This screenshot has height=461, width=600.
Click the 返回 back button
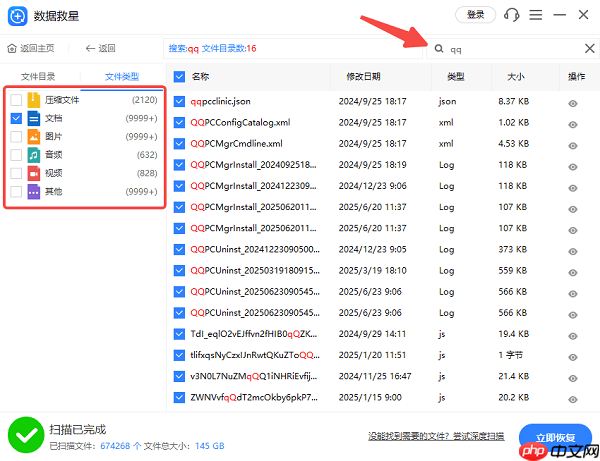point(101,48)
